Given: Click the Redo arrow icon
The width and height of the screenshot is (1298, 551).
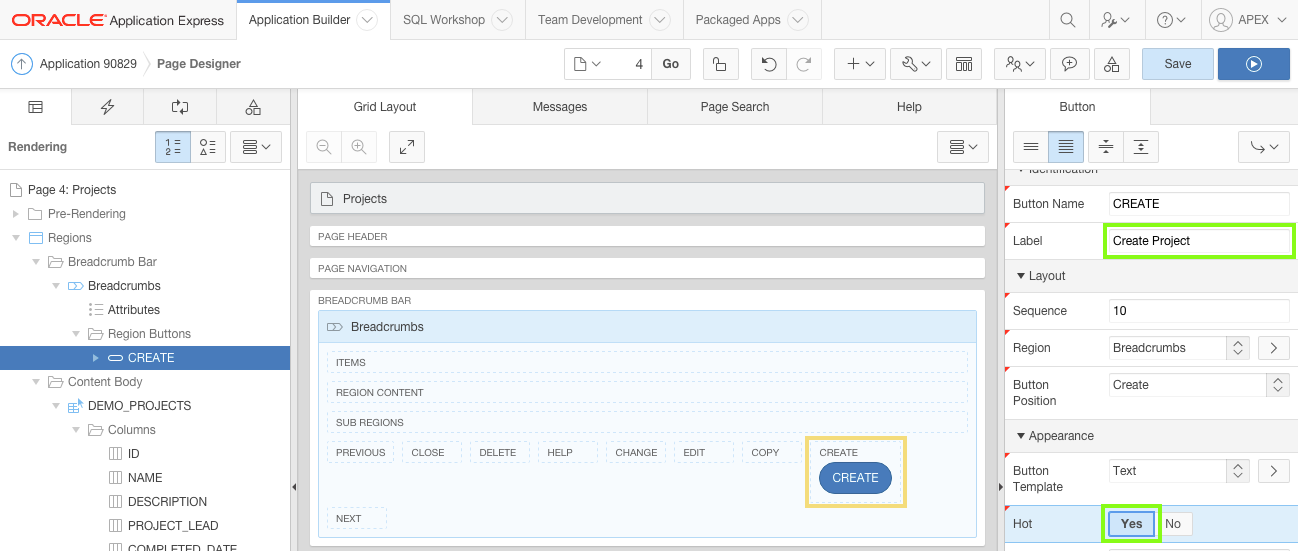Looking at the screenshot, I should 803,64.
